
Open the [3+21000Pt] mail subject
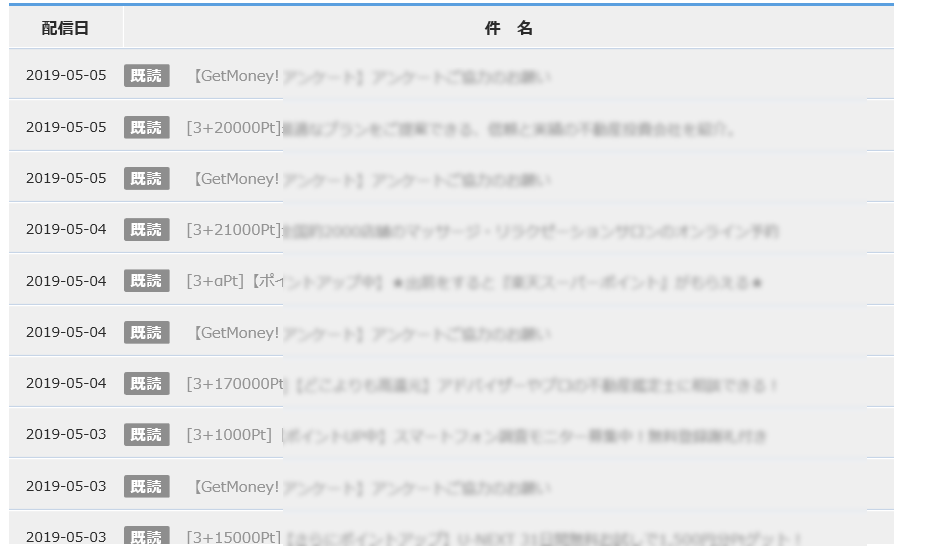483,230
